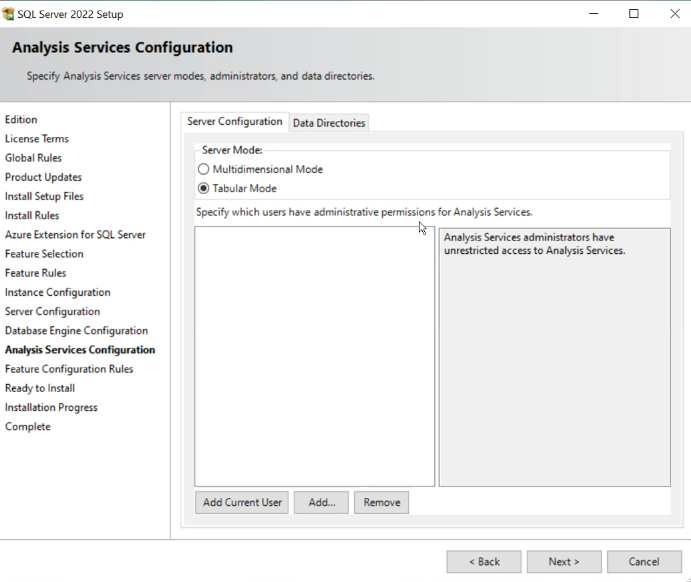Image resolution: width=691 pixels, height=582 pixels.
Task: Open the Data Directories tab
Action: pos(329,123)
